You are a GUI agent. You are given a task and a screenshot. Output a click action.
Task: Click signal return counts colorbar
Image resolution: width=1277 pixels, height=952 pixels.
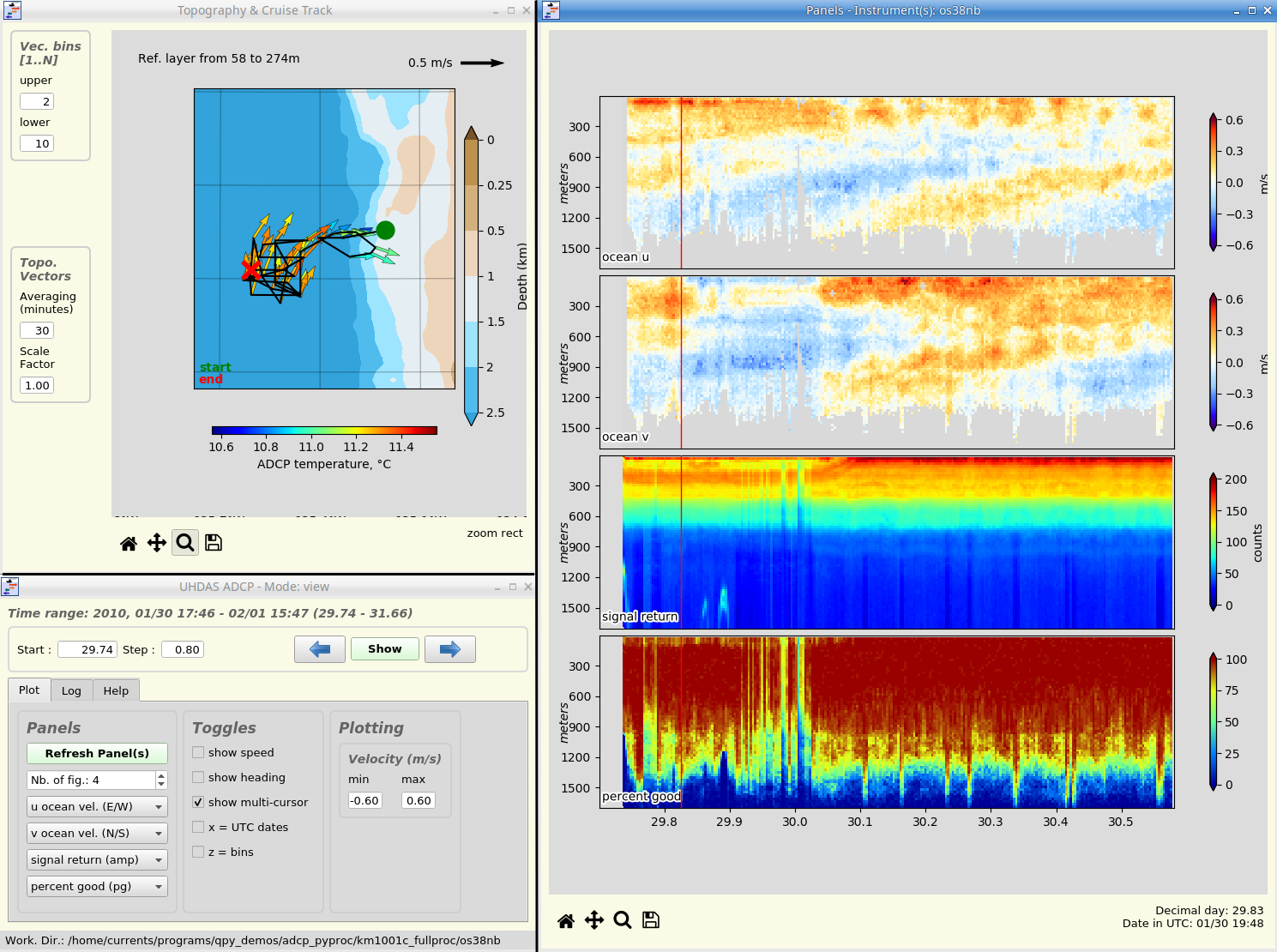pyautogui.click(x=1214, y=542)
